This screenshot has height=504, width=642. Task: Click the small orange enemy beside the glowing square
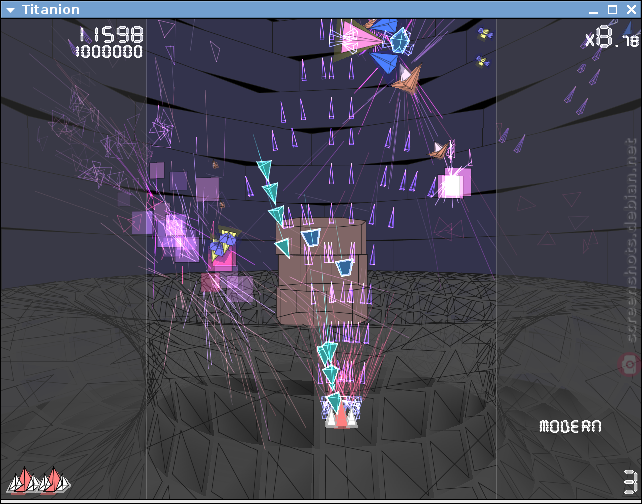coord(440,150)
